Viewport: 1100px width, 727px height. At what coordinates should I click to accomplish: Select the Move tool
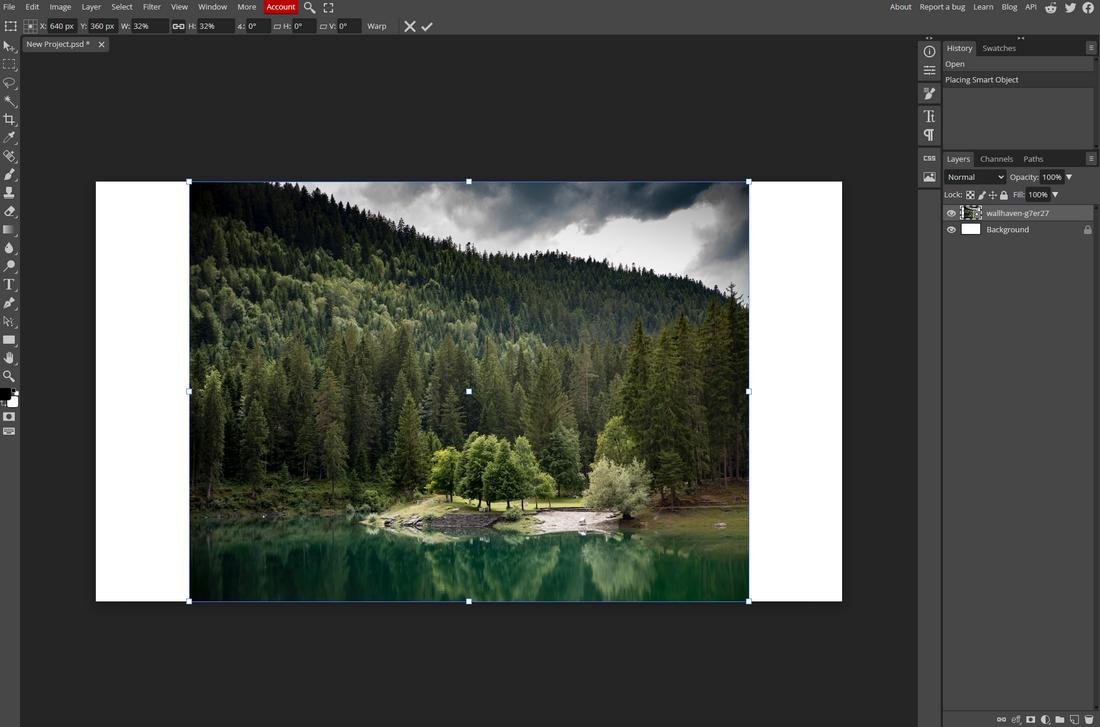10,45
